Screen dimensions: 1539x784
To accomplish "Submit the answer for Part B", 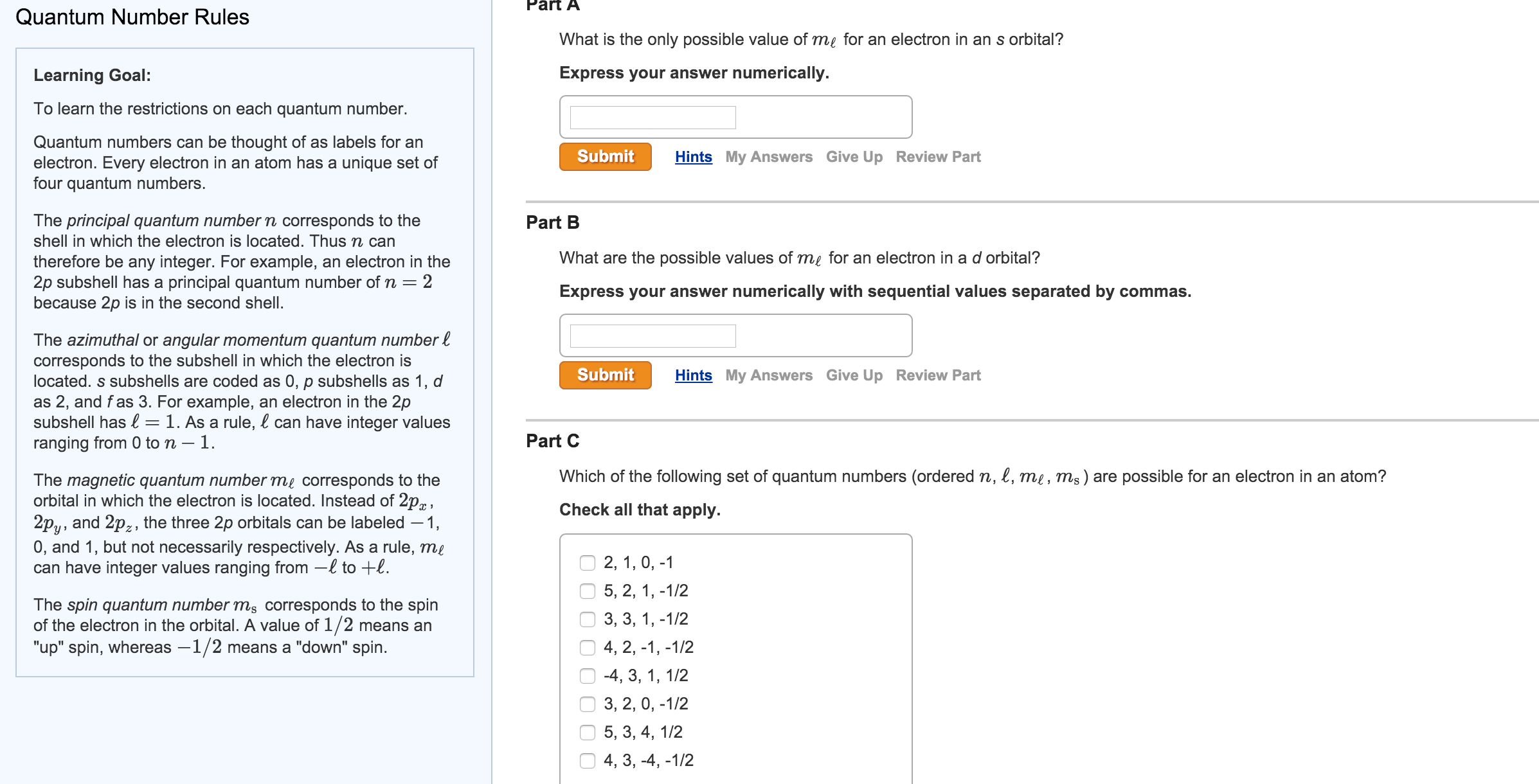I will click(604, 375).
